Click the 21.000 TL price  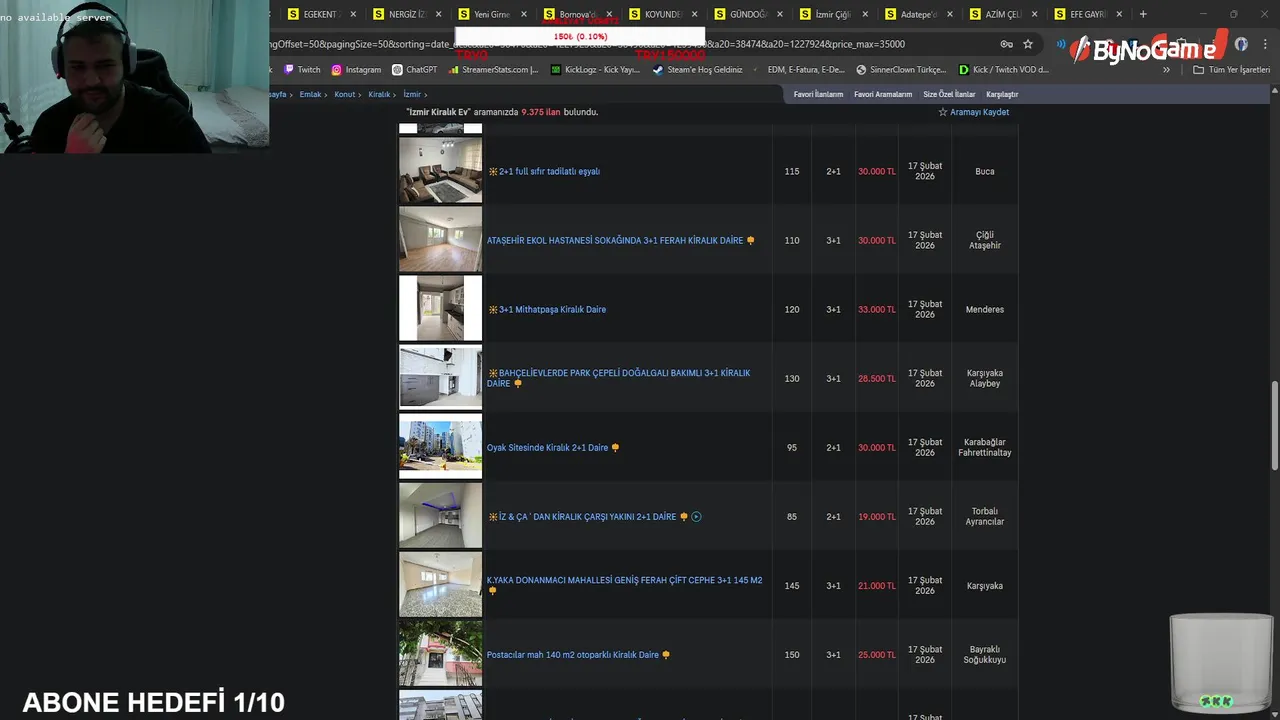pyautogui.click(x=877, y=585)
